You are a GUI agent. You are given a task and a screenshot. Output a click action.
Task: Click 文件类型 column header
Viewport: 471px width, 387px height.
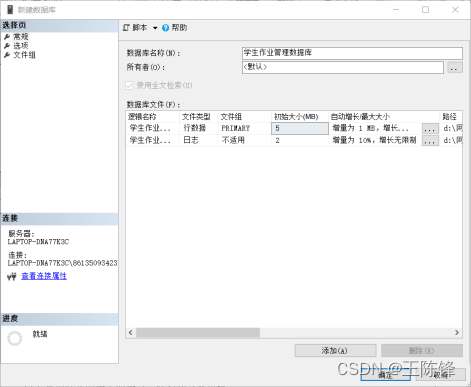click(x=199, y=117)
